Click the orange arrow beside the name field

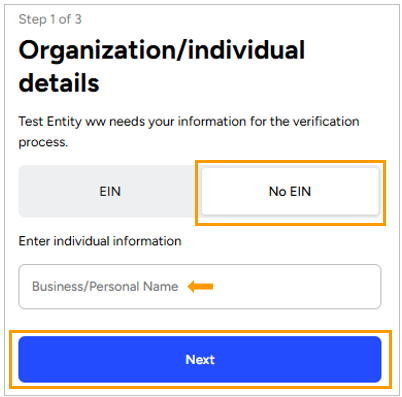click(x=200, y=286)
